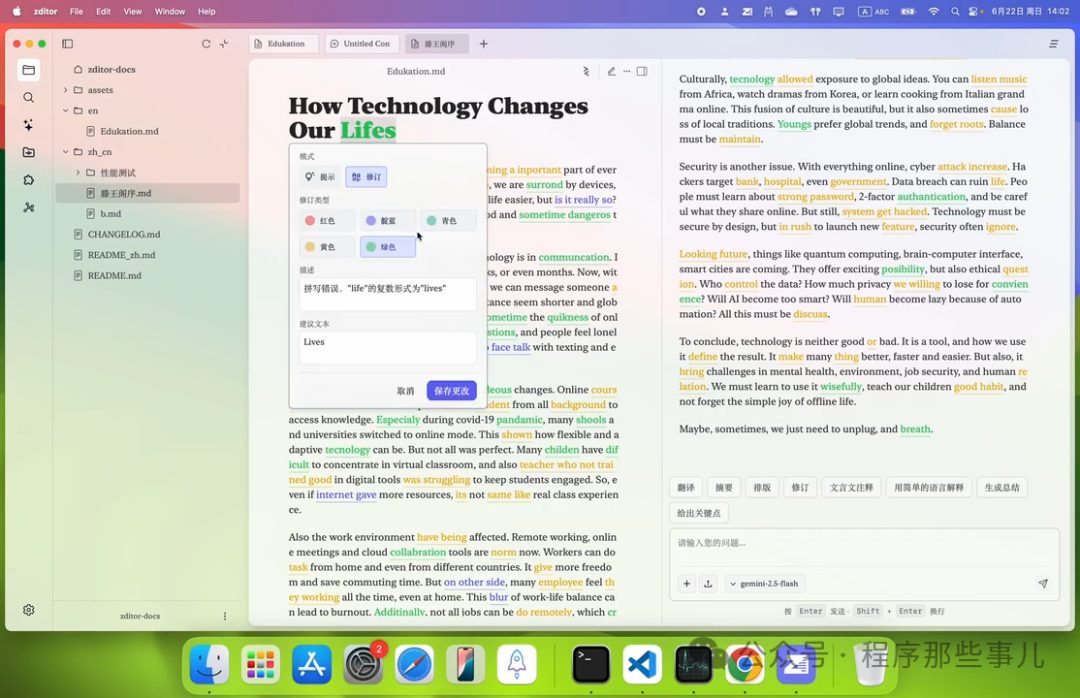
Task: Click the upload icon in chat input
Action: pos(708,584)
